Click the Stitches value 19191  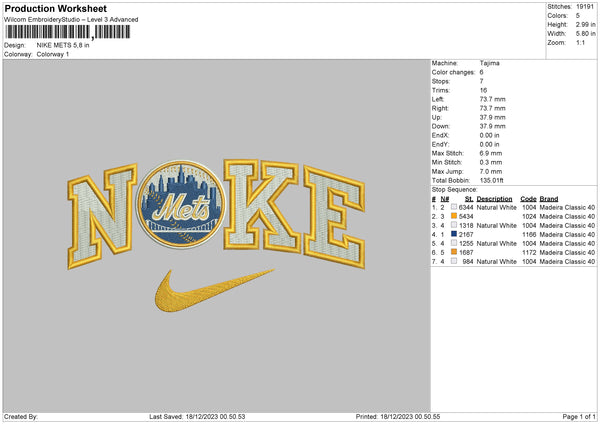pyautogui.click(x=585, y=7)
